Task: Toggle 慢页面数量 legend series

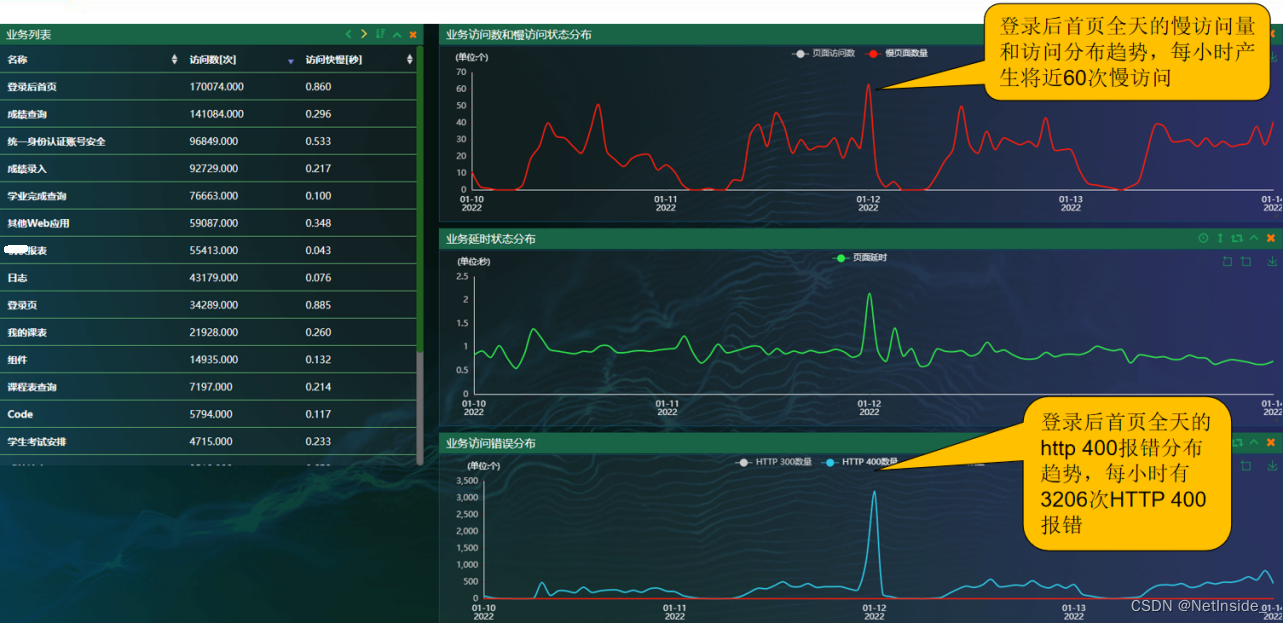Action: coord(897,53)
